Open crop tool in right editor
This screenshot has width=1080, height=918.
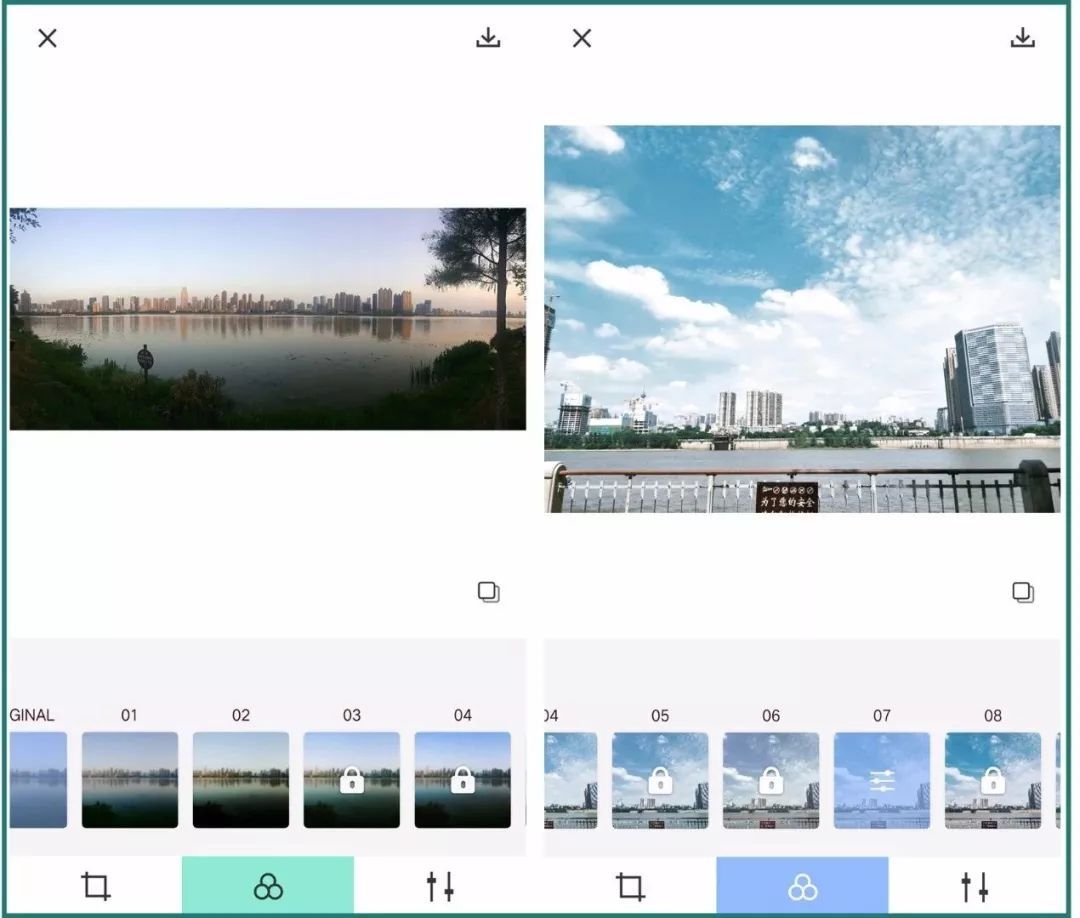click(630, 886)
